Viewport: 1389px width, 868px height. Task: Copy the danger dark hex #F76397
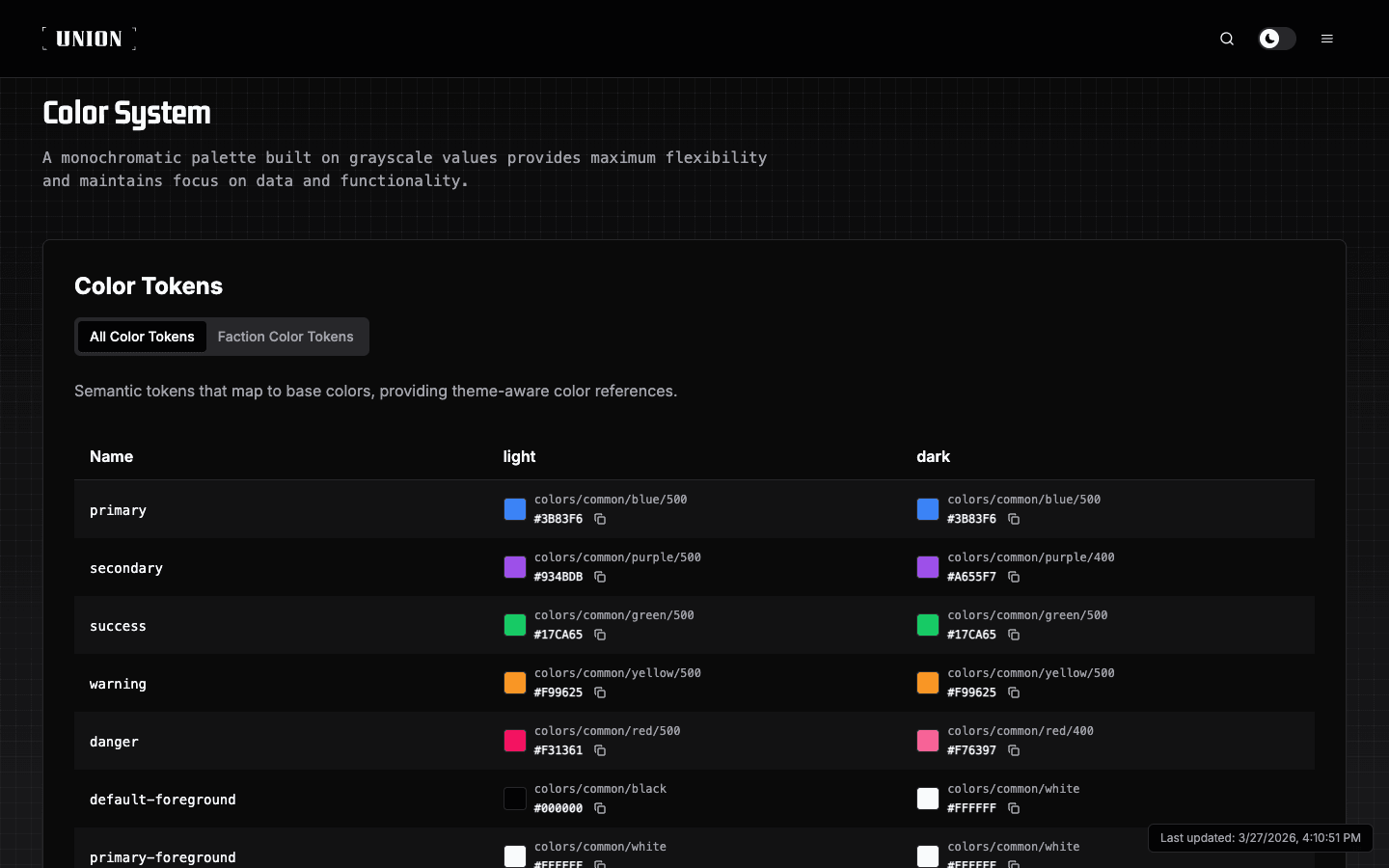(x=1013, y=750)
